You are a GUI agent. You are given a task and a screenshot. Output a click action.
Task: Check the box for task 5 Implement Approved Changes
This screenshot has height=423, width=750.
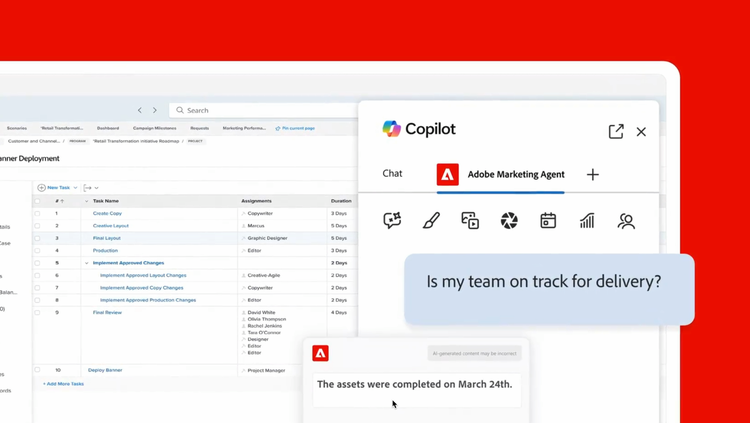pos(37,263)
